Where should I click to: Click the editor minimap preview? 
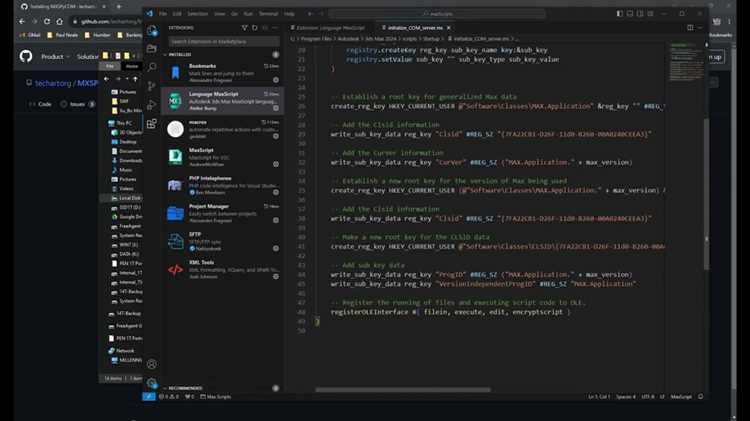point(686,62)
